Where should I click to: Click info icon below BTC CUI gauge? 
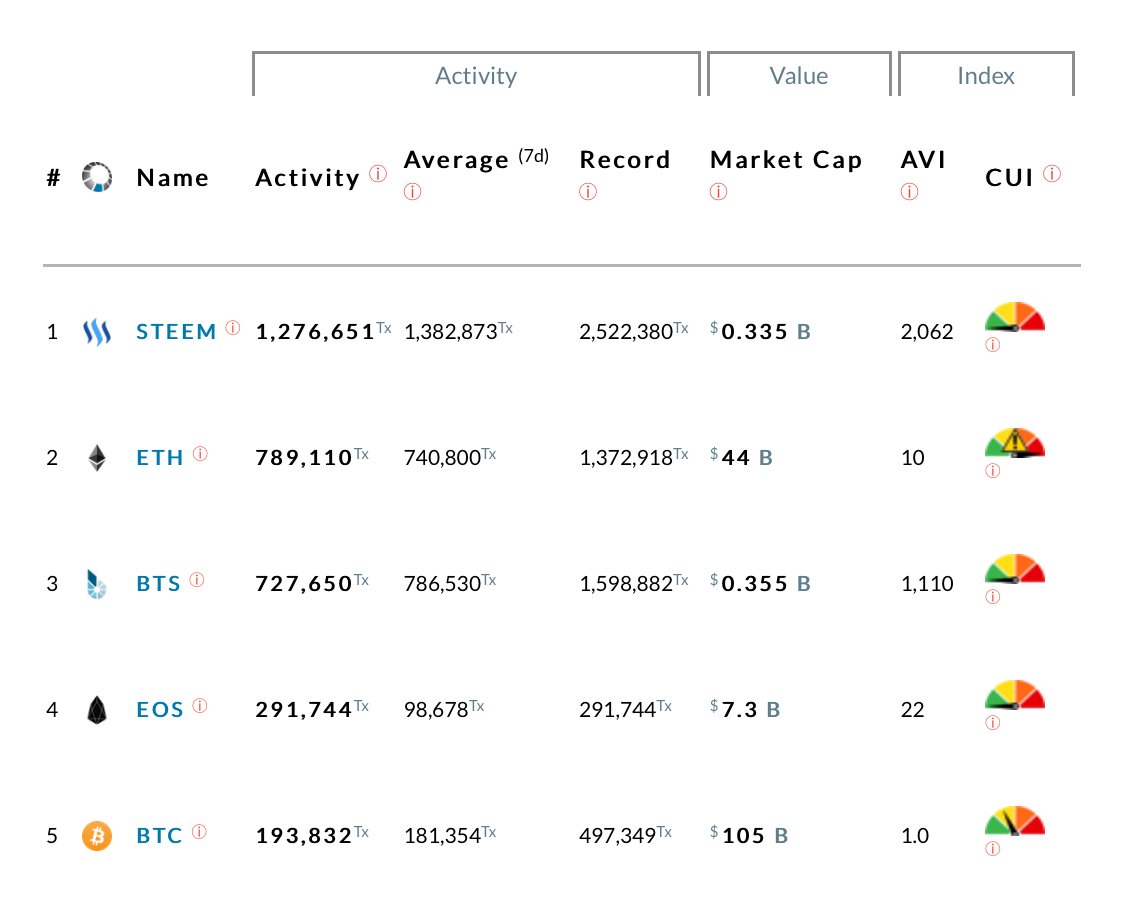(993, 849)
